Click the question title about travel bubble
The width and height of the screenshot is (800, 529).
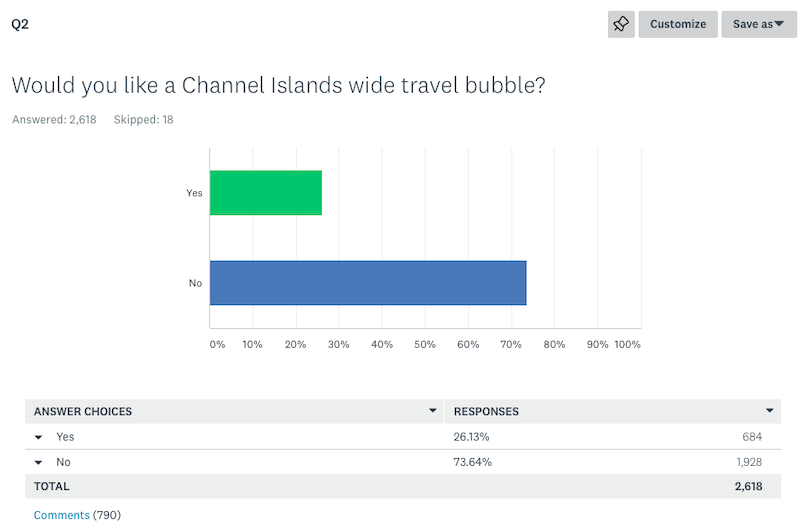pyautogui.click(x=279, y=85)
